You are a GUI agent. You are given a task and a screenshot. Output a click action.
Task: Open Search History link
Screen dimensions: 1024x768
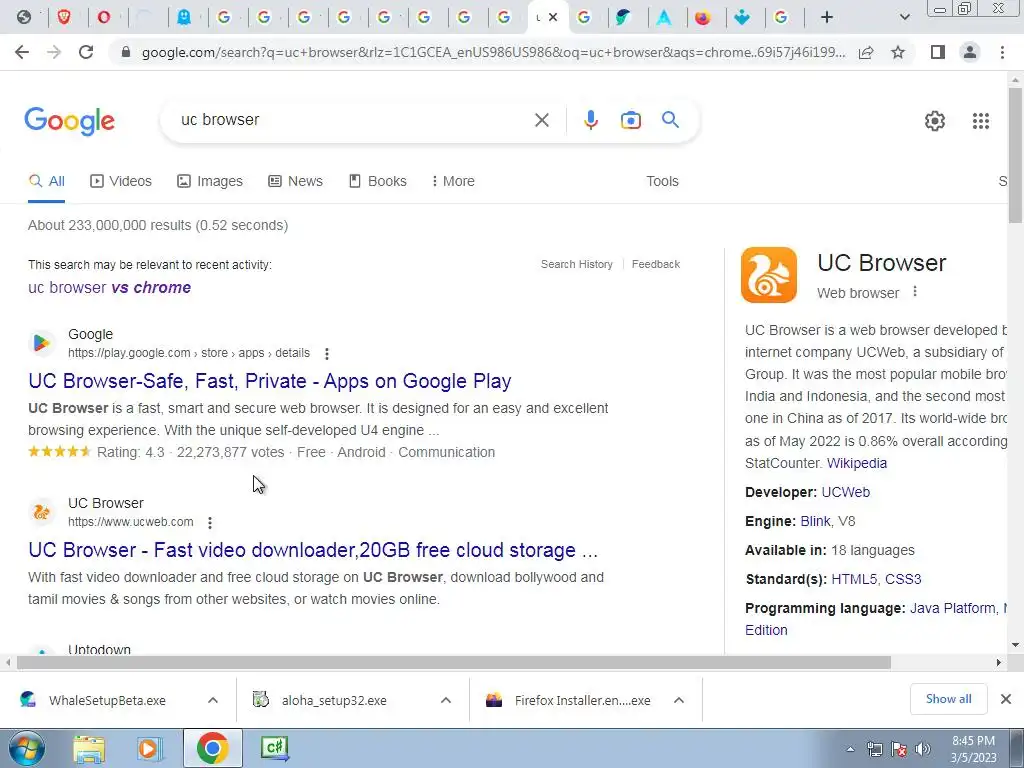(577, 264)
